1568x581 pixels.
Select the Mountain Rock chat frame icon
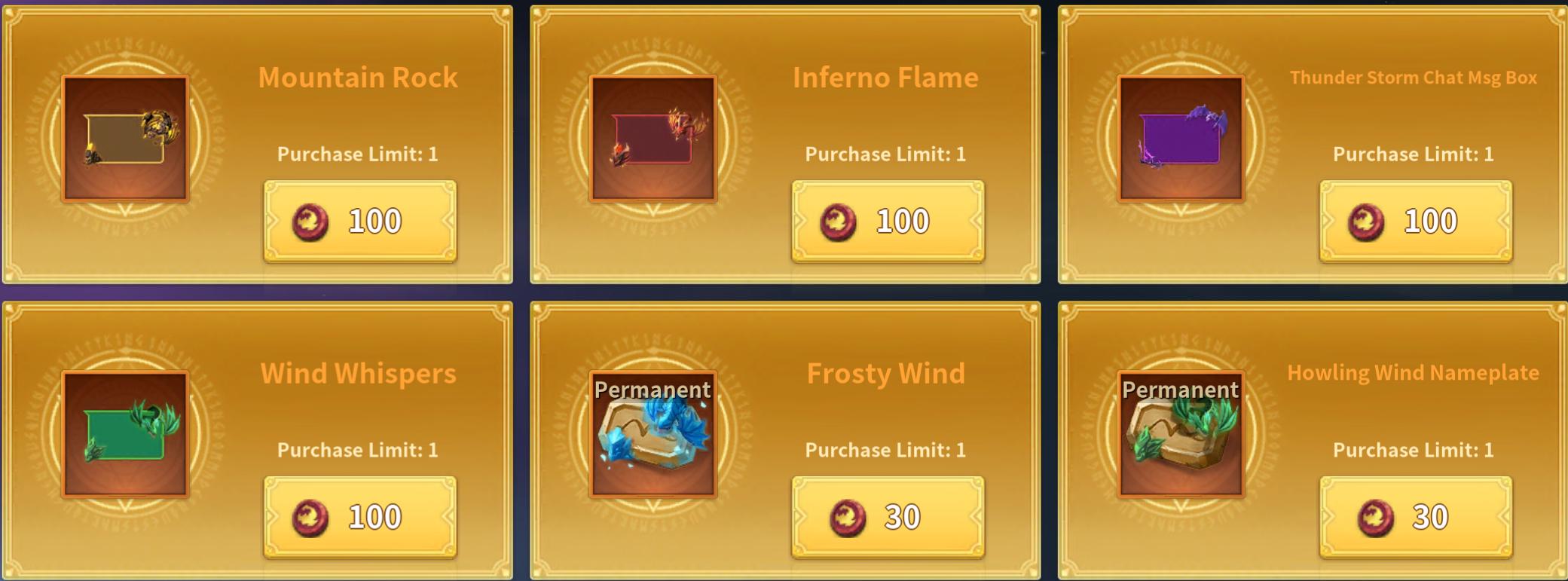click(125, 139)
